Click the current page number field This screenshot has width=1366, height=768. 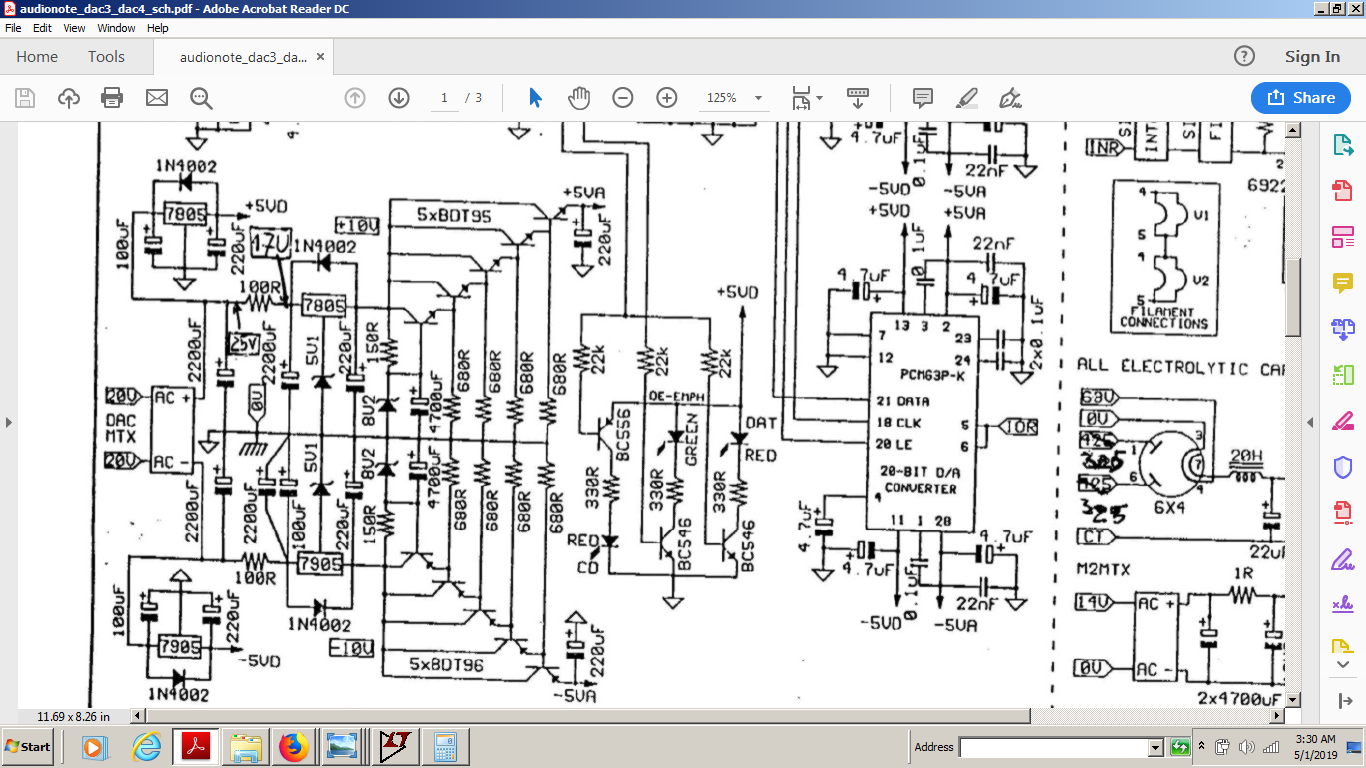pyautogui.click(x=443, y=98)
